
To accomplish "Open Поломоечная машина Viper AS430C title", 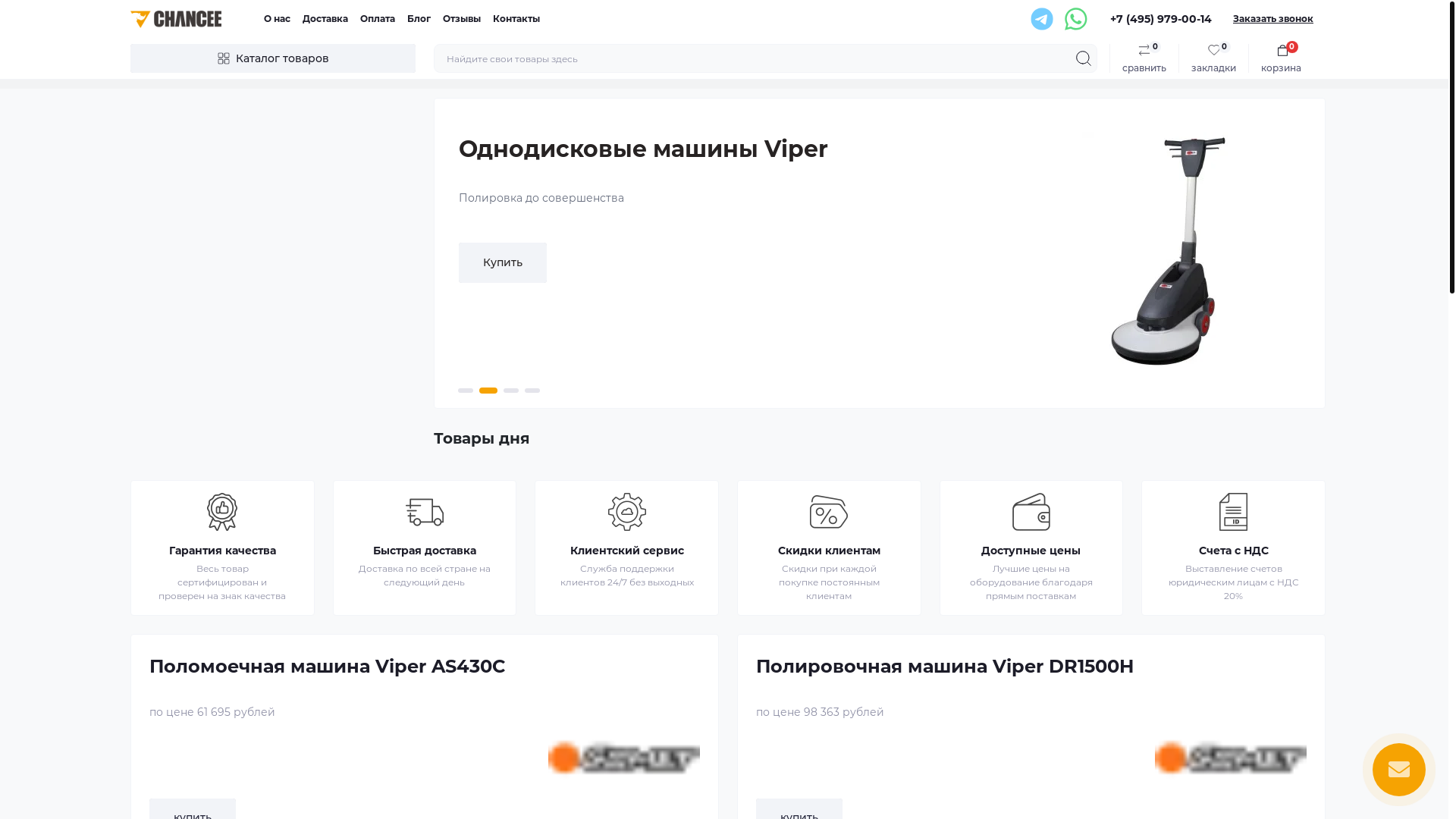I will tap(327, 666).
